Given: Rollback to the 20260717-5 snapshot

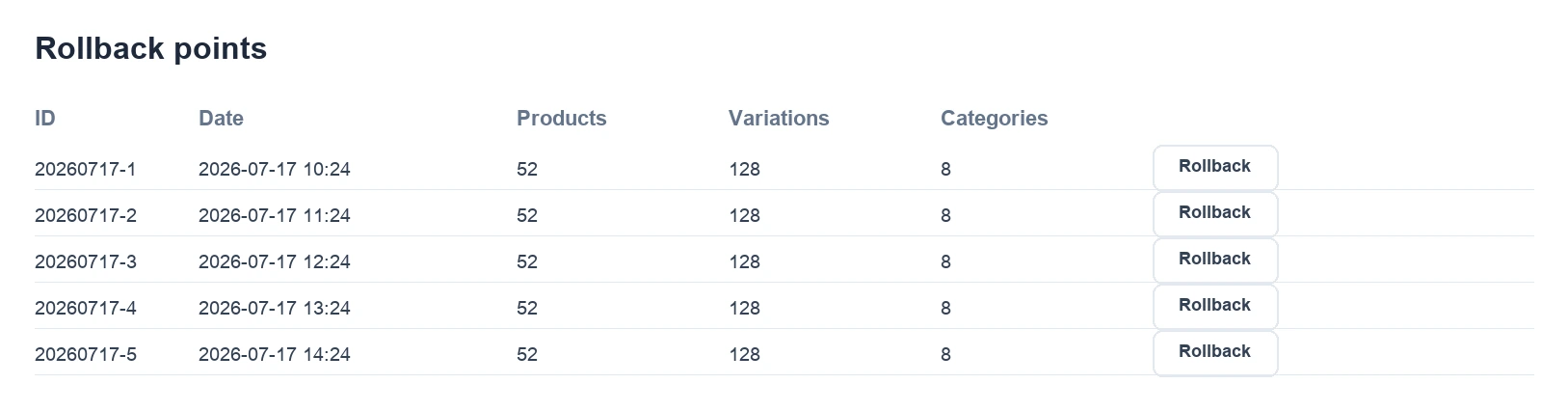Looking at the screenshot, I should [1215, 353].
